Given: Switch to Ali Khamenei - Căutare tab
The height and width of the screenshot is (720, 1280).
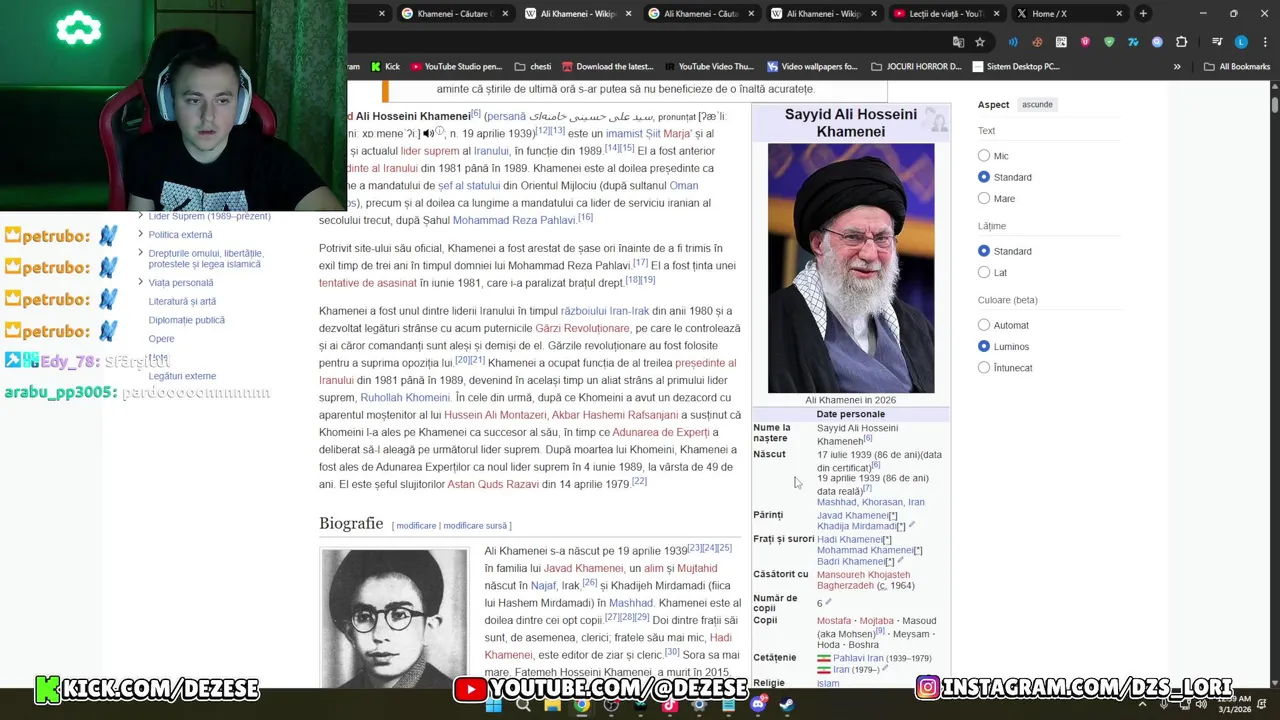Looking at the screenshot, I should pyautogui.click(x=702, y=14).
